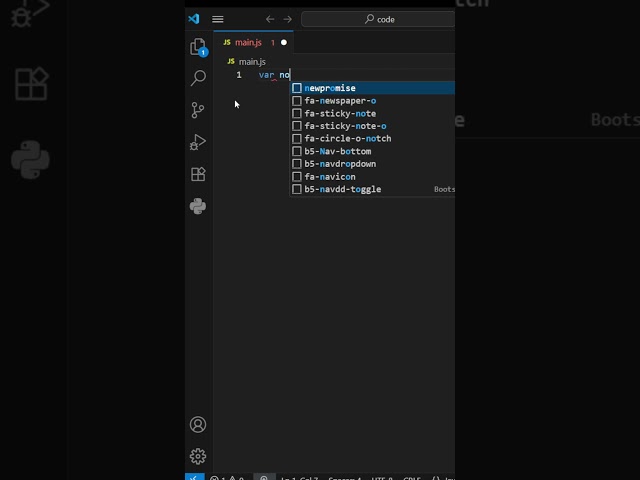Click the snippet icon beside 'newpromise'
The width and height of the screenshot is (640, 480).
tap(297, 88)
